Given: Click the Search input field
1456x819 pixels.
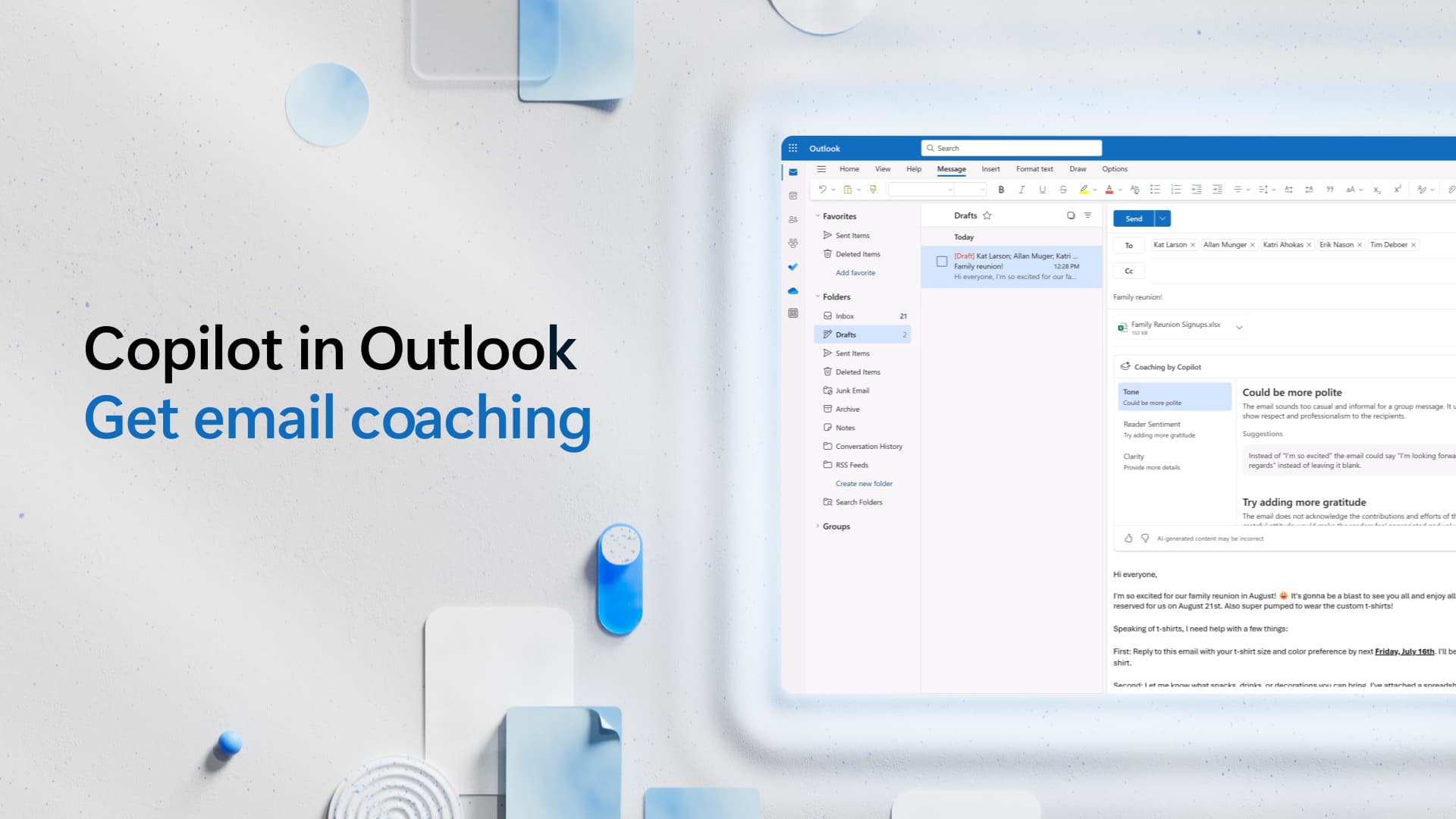Looking at the screenshot, I should click(x=1011, y=148).
